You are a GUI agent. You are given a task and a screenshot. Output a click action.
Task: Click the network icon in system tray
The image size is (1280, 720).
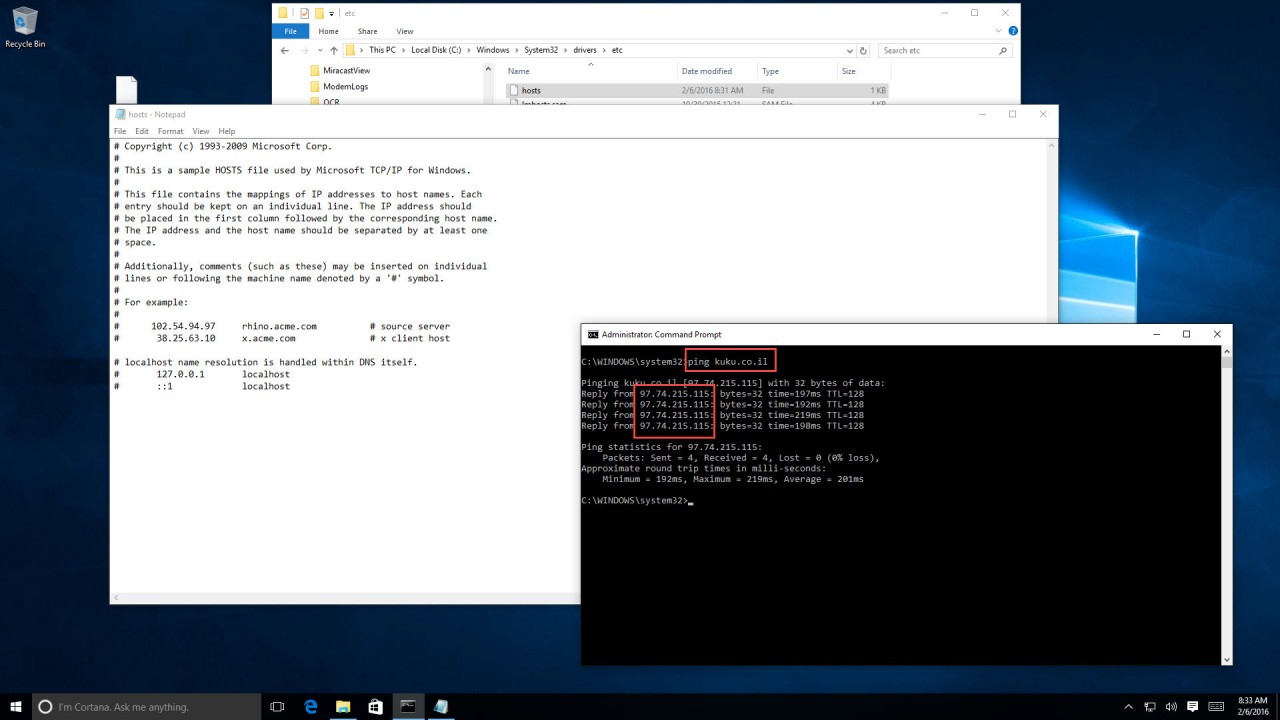point(1149,706)
